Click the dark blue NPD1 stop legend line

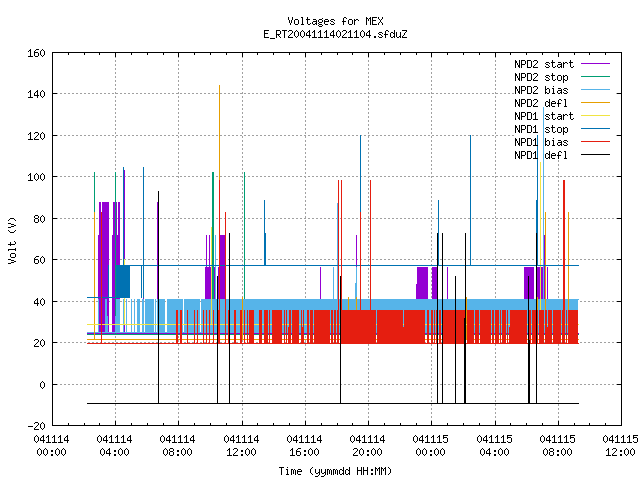pos(596,129)
